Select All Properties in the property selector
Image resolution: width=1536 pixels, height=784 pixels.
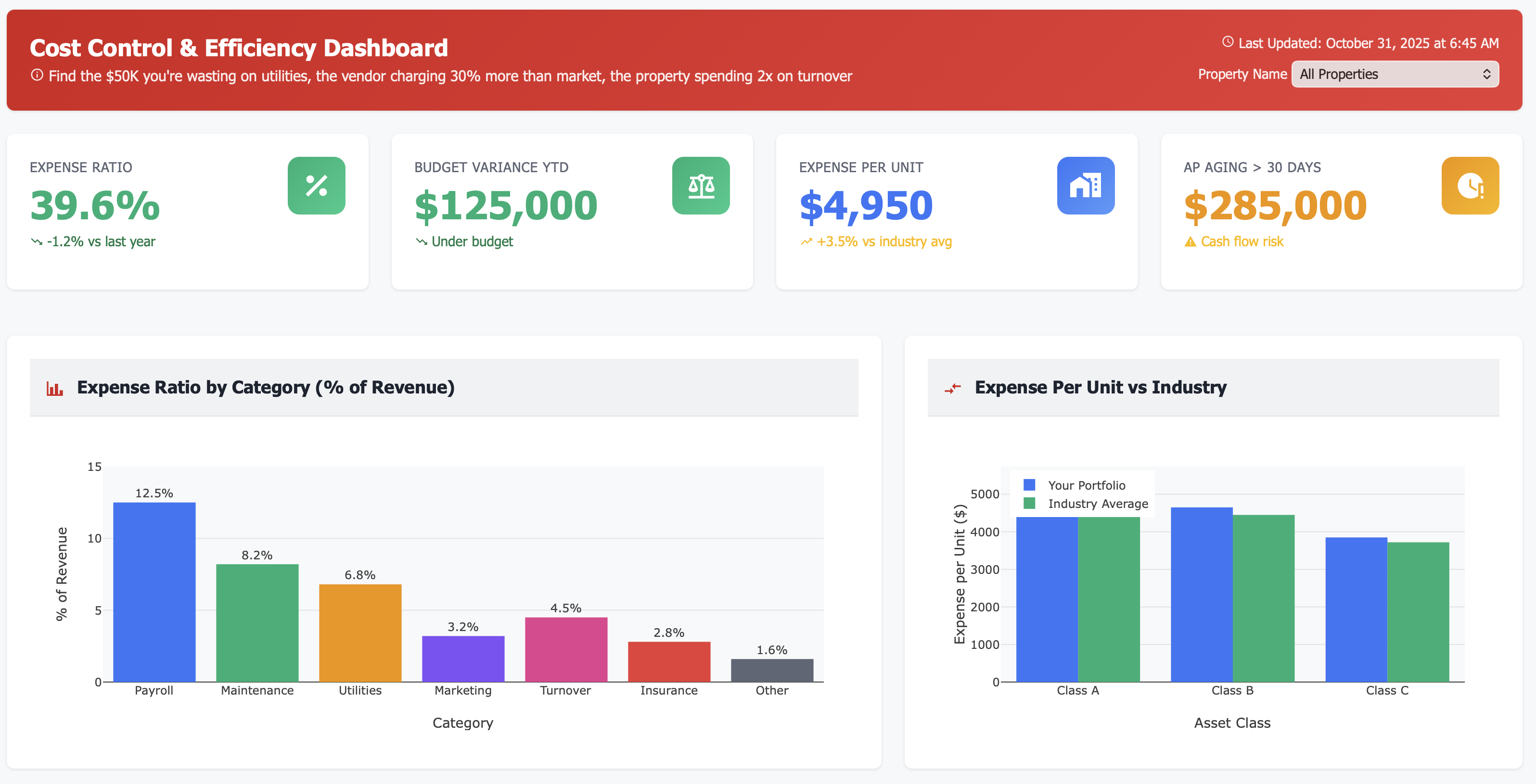[1395, 74]
